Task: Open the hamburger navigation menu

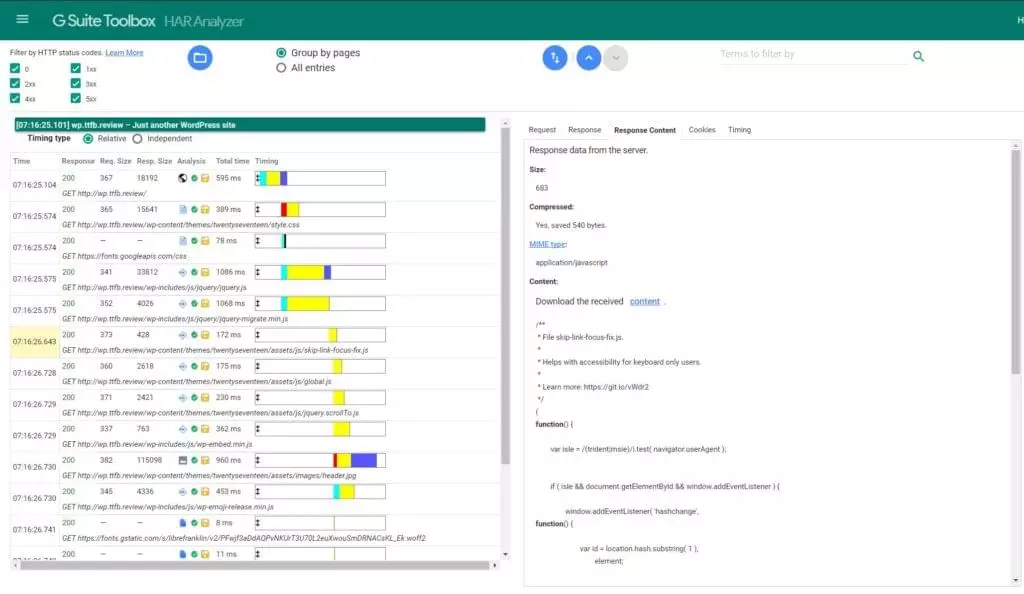Action: click(22, 20)
